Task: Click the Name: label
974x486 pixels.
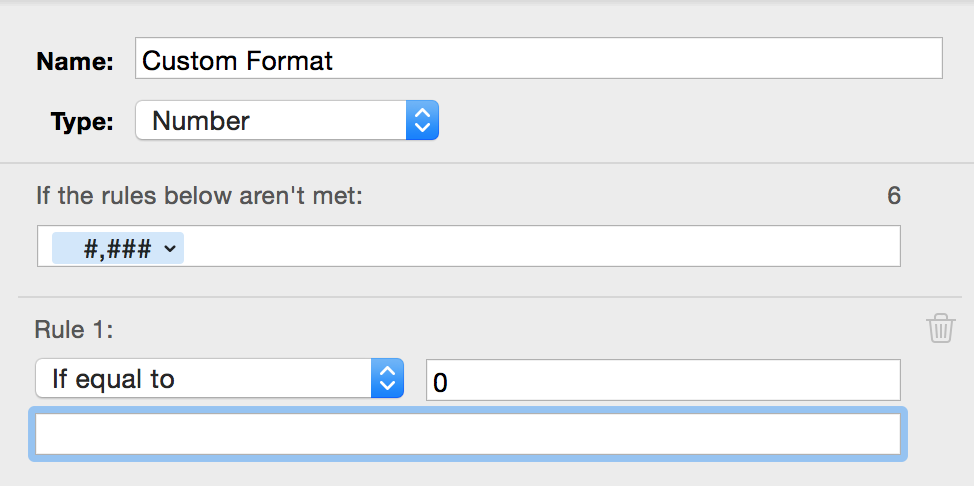Action: tap(75, 61)
